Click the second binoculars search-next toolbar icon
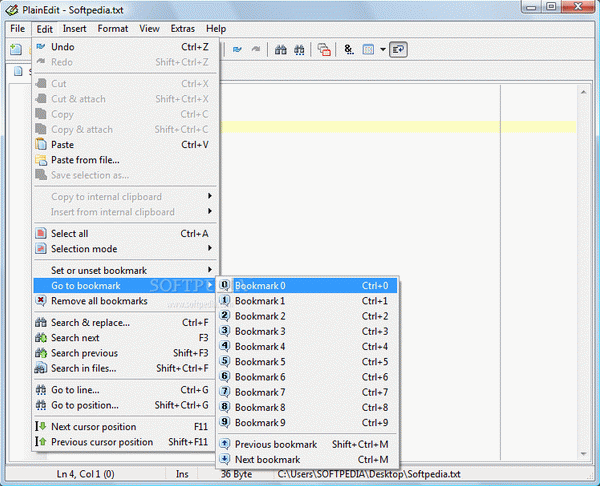The width and height of the screenshot is (600, 486). [x=299, y=49]
